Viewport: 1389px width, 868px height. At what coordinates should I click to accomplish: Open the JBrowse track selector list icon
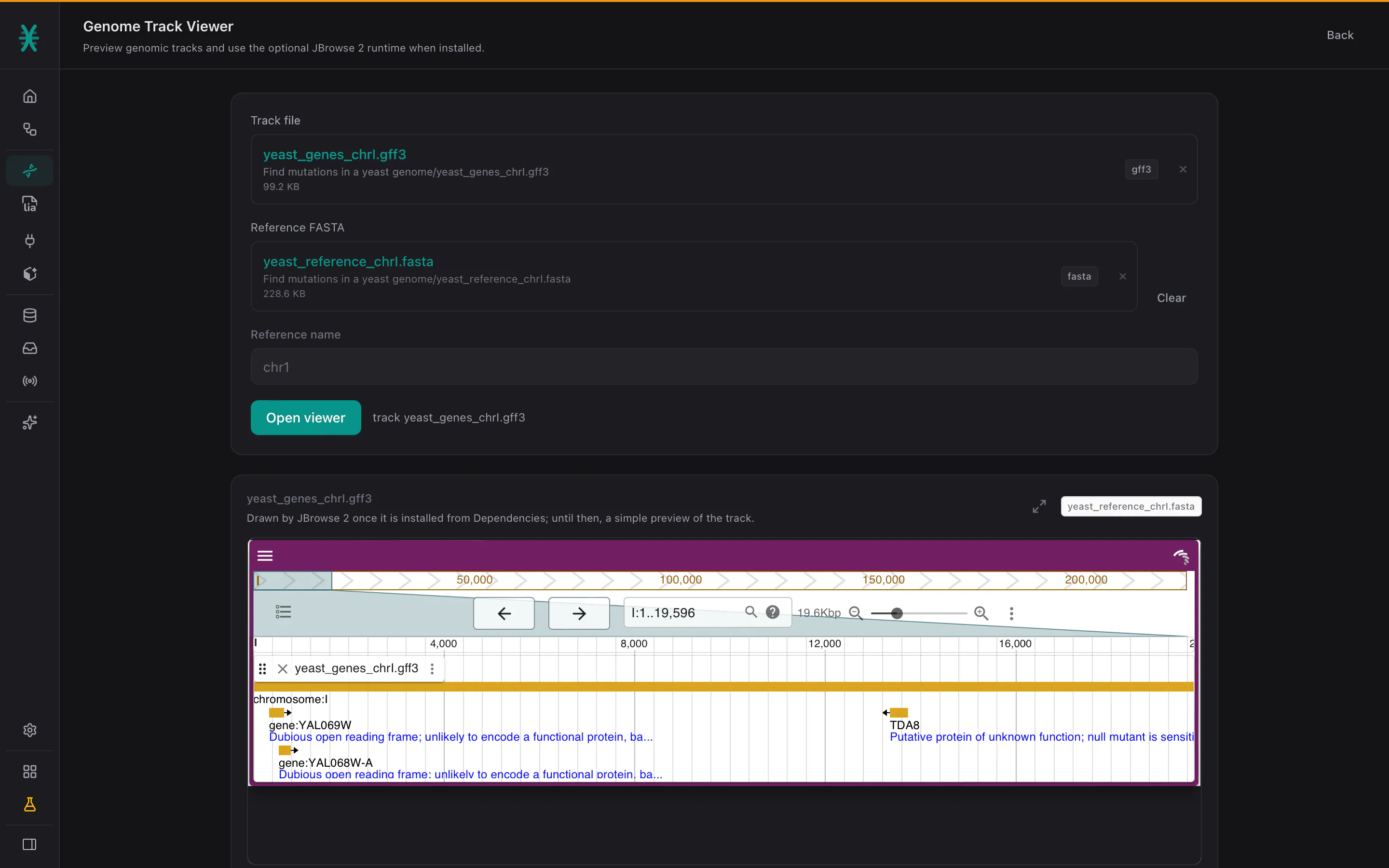coord(283,612)
